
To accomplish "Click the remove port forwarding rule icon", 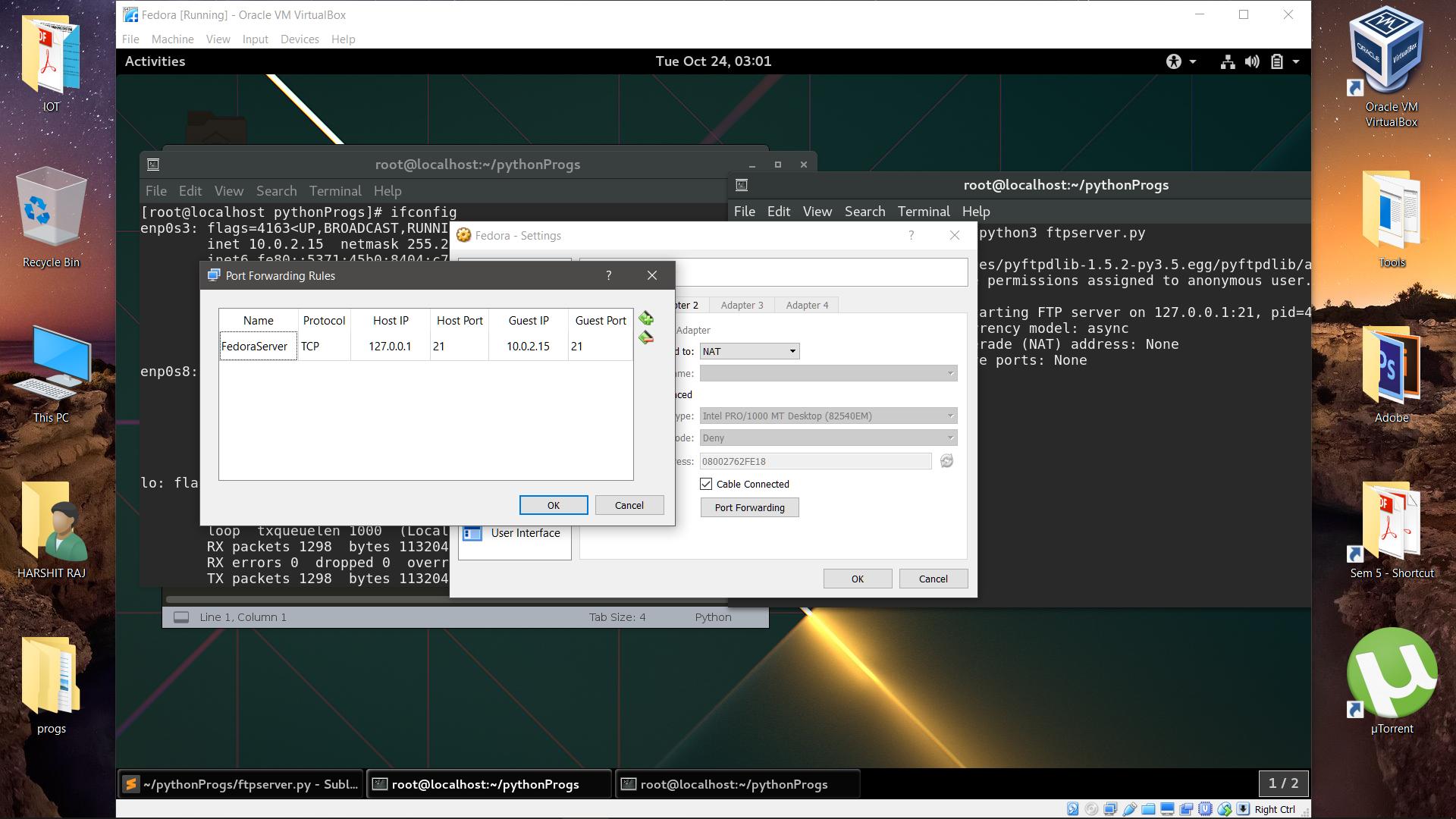I will 645,338.
